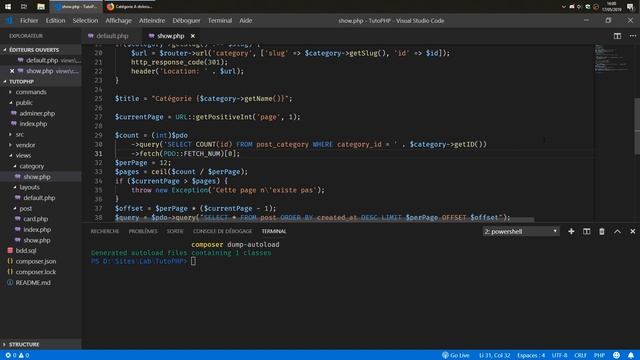Show hidden system tray icons
This screenshot has height=360, width=640.
pos(564,7)
